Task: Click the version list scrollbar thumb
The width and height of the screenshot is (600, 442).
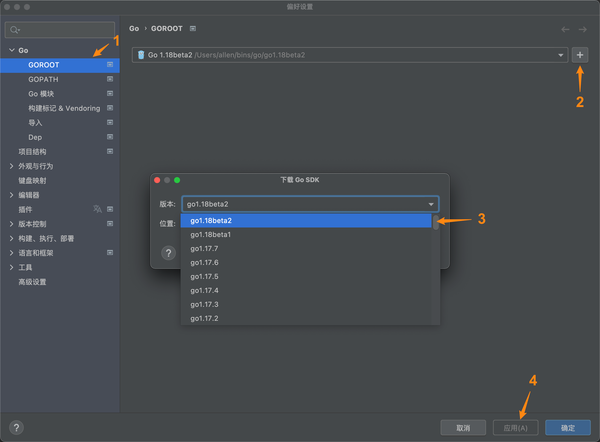Action: click(x=436, y=222)
